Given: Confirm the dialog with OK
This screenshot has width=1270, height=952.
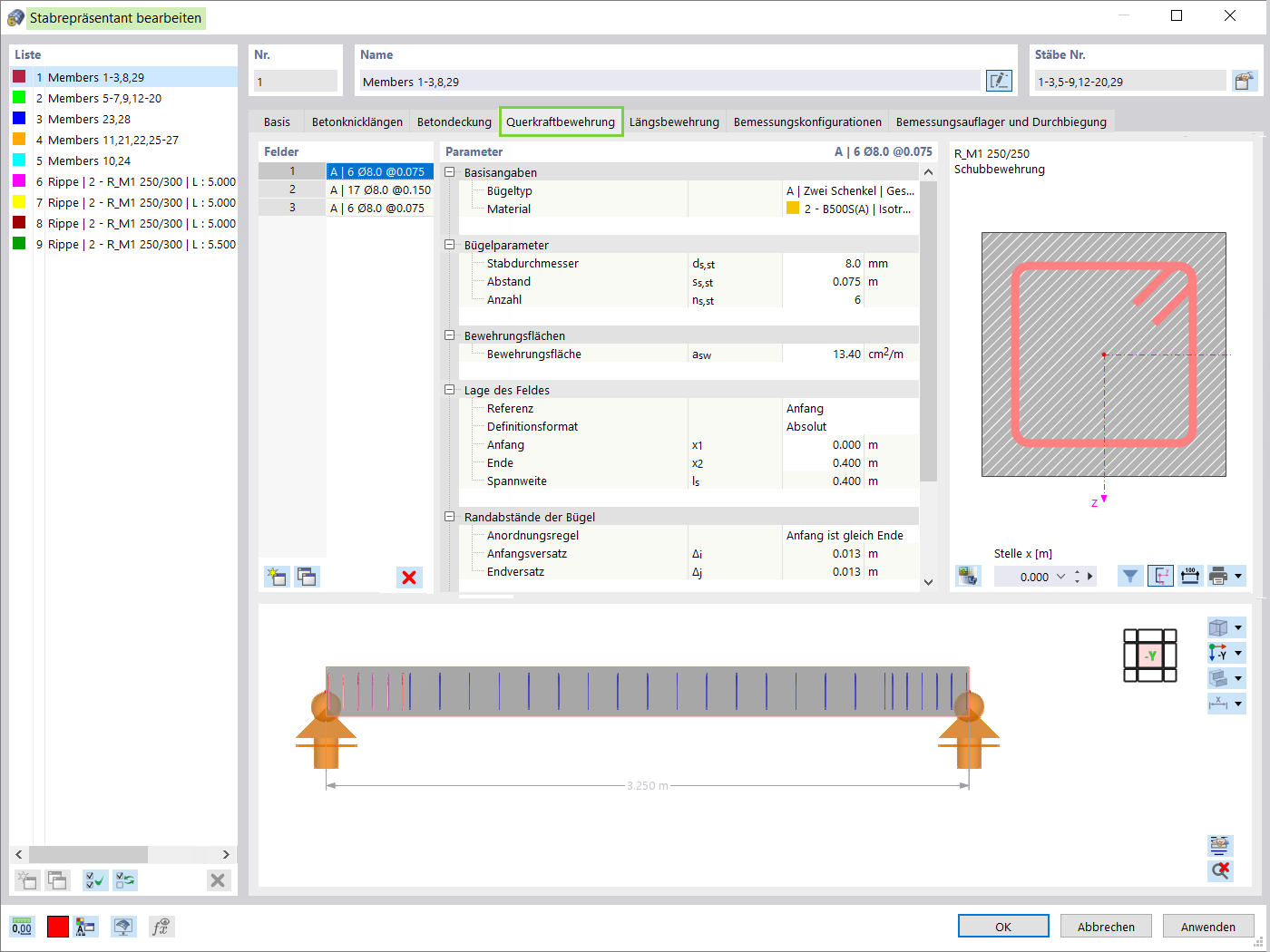Looking at the screenshot, I should [x=1003, y=926].
